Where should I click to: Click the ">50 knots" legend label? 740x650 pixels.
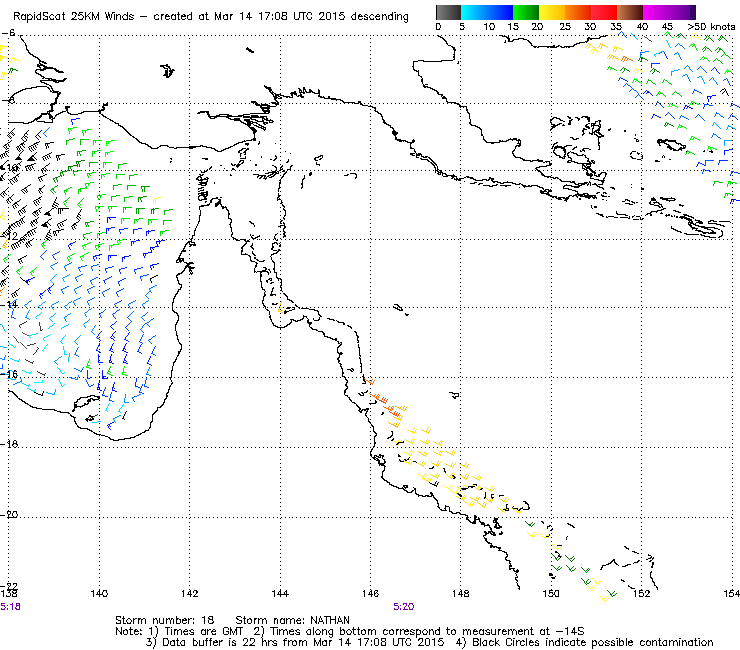(711, 27)
